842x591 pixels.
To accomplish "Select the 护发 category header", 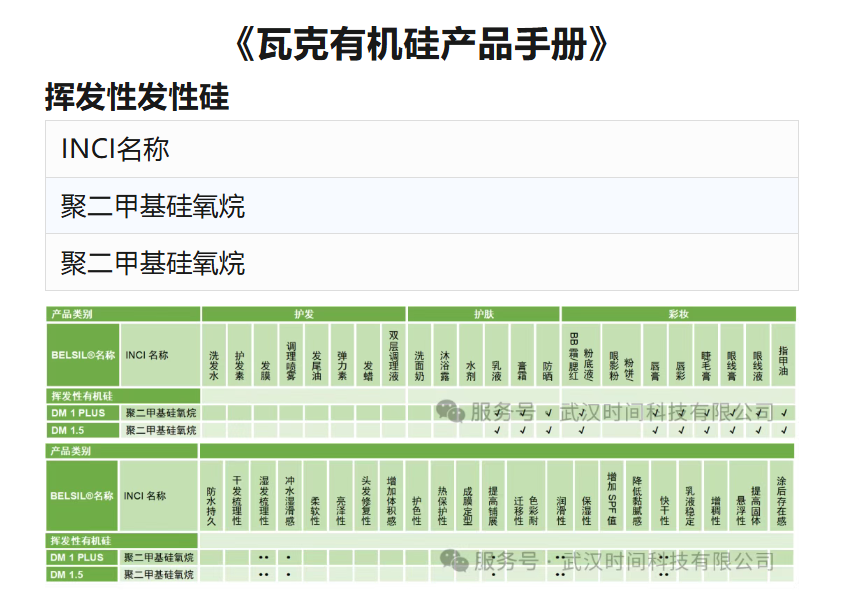I will click(x=304, y=314).
